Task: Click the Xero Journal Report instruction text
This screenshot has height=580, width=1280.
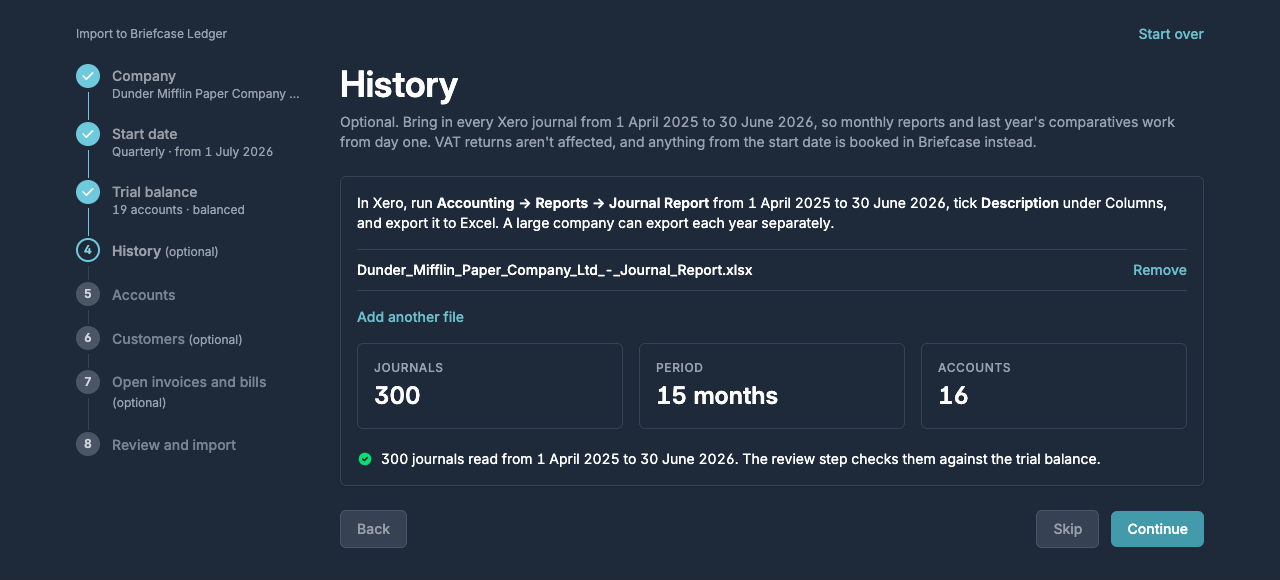Action: (x=762, y=213)
